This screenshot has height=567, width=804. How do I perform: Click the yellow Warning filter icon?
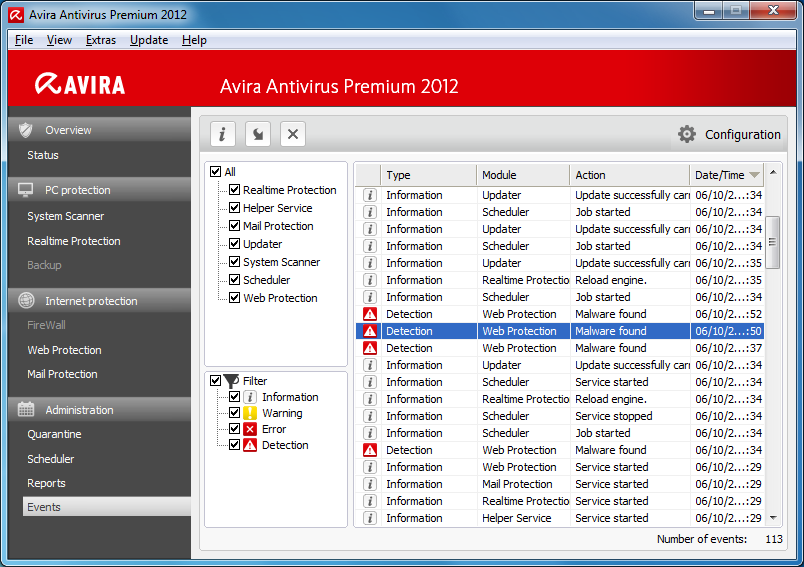(250, 413)
